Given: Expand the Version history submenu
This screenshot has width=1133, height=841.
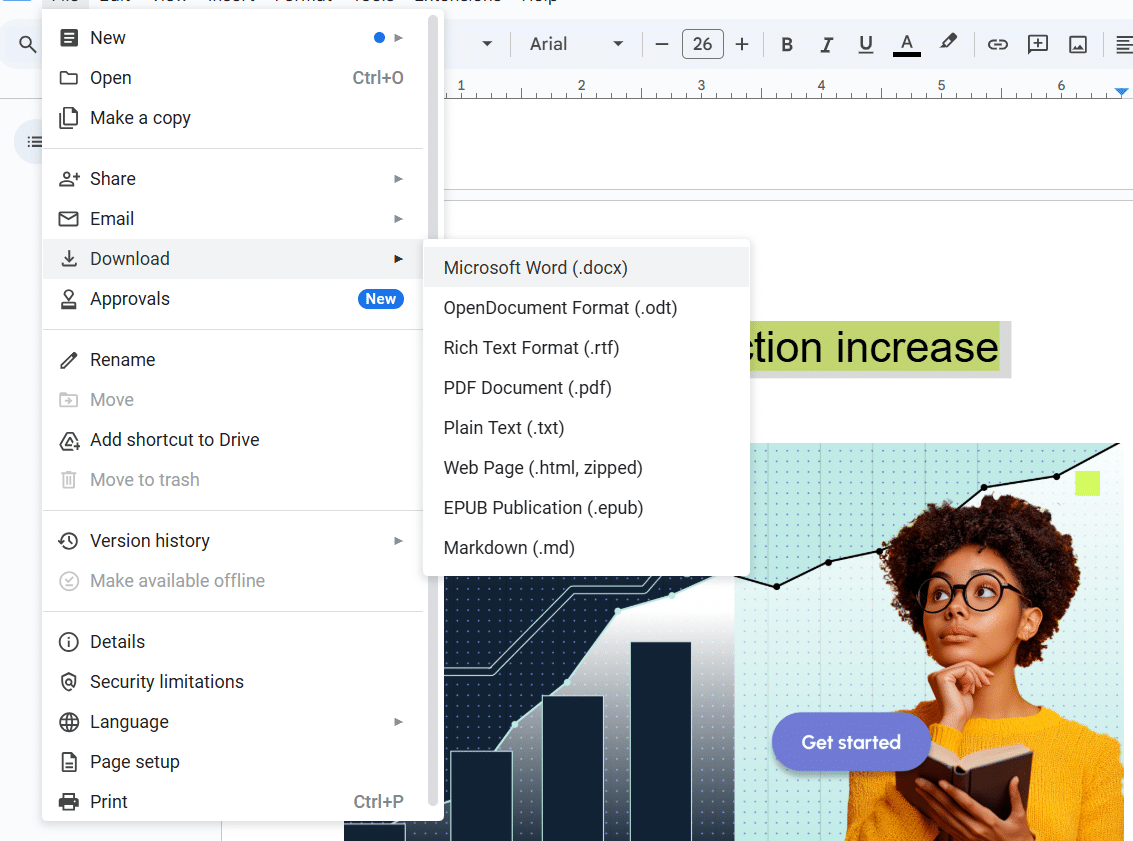Looking at the screenshot, I should [233, 540].
